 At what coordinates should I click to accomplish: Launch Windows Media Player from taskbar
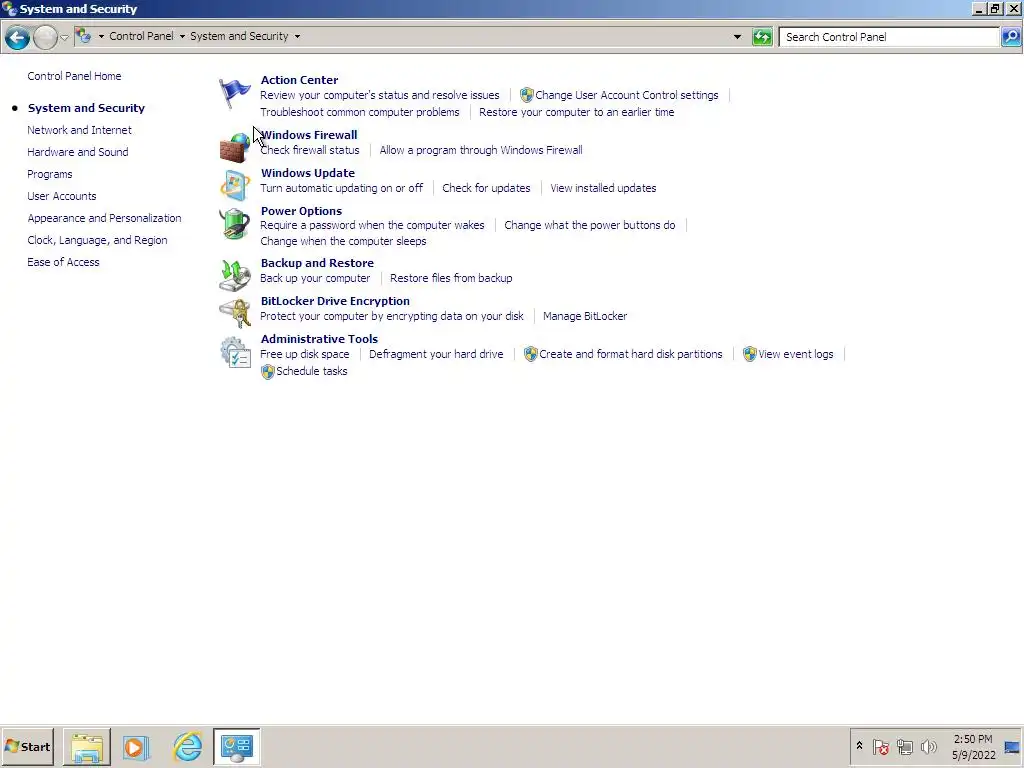[x=136, y=746]
